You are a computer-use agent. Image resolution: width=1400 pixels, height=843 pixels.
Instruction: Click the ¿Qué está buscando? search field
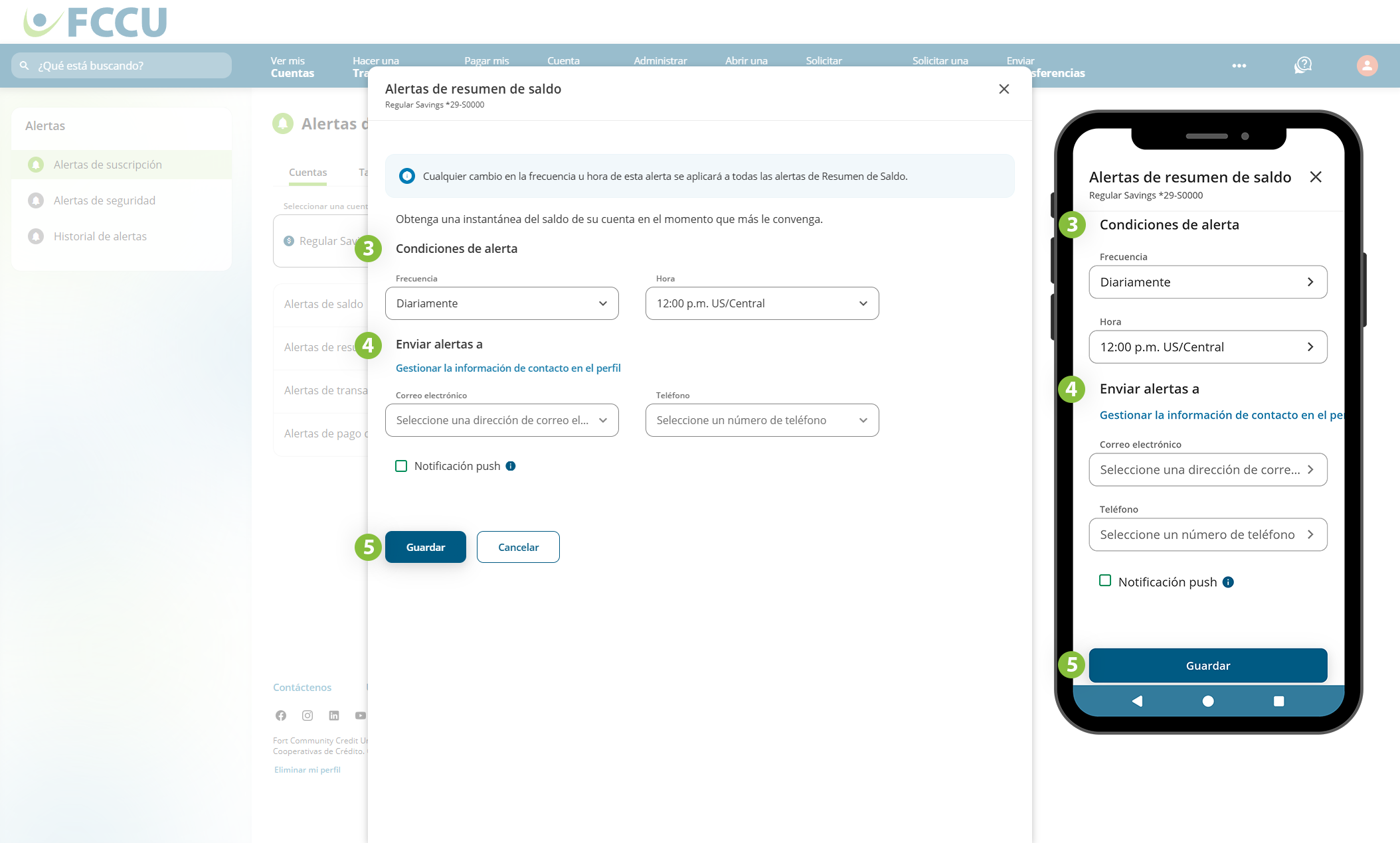[x=122, y=66]
